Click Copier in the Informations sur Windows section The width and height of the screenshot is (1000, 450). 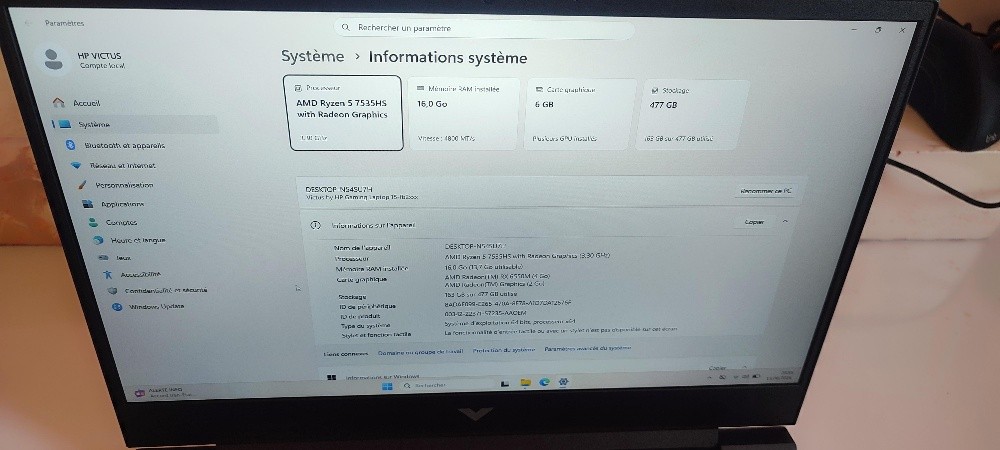(717, 368)
